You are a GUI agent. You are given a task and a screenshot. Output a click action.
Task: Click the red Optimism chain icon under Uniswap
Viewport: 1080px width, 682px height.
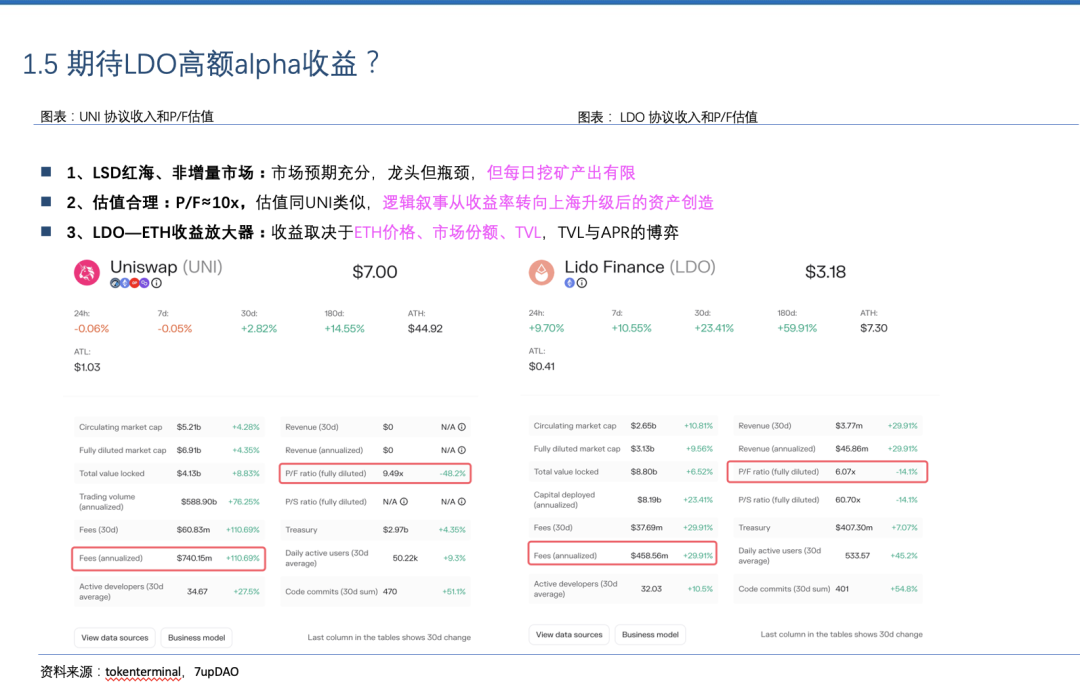(x=134, y=283)
